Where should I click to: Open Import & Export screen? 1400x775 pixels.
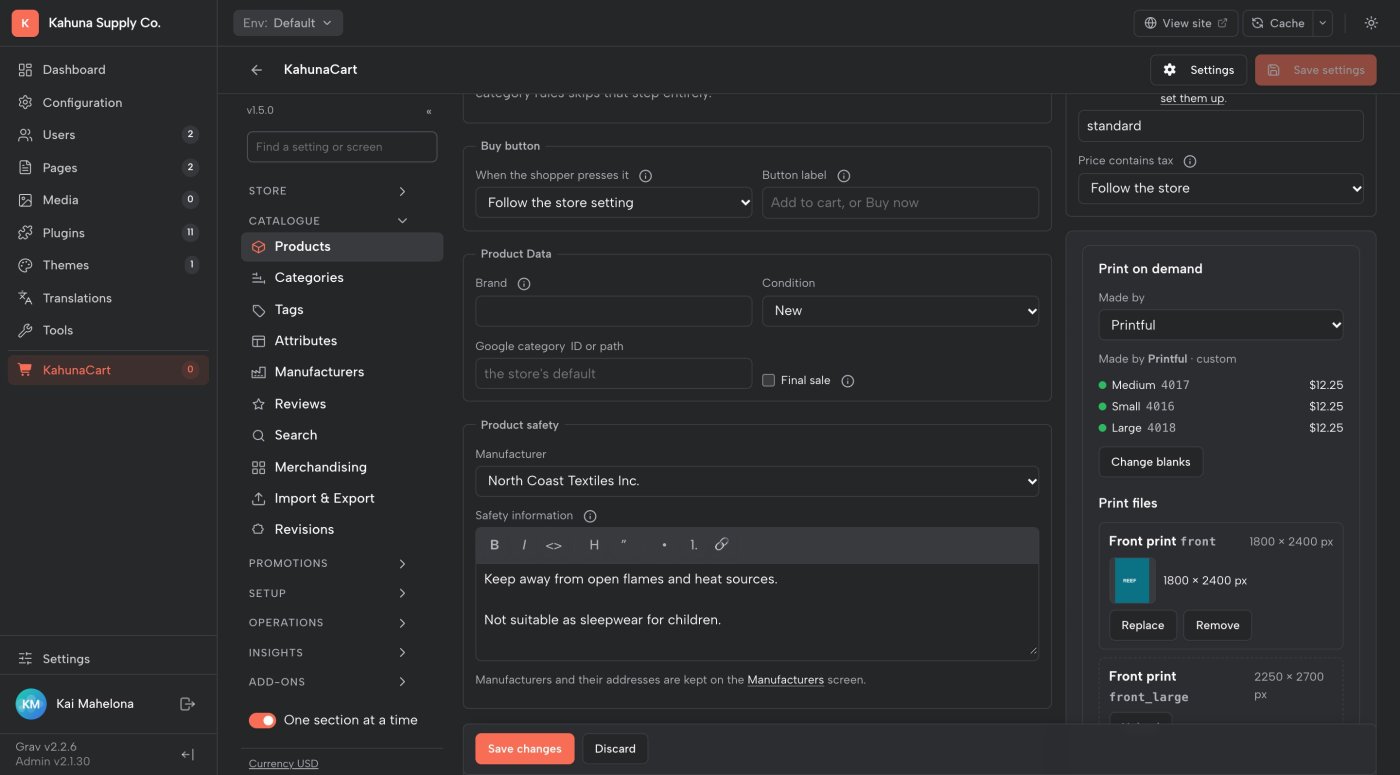[x=342, y=498]
